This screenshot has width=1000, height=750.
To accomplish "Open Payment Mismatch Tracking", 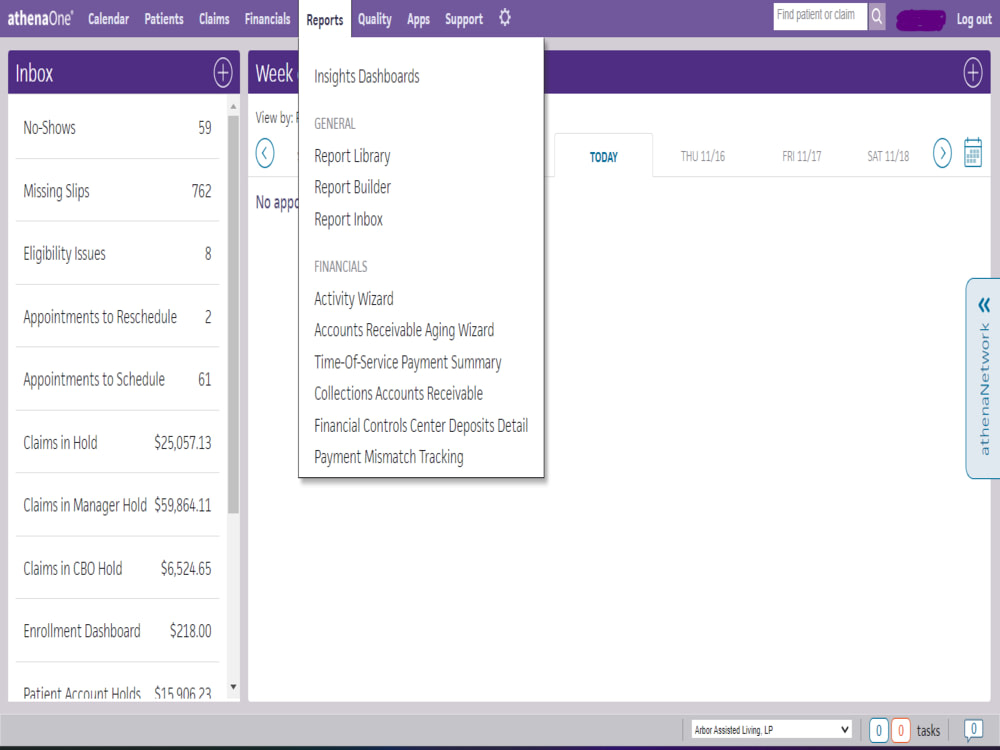I will (389, 457).
